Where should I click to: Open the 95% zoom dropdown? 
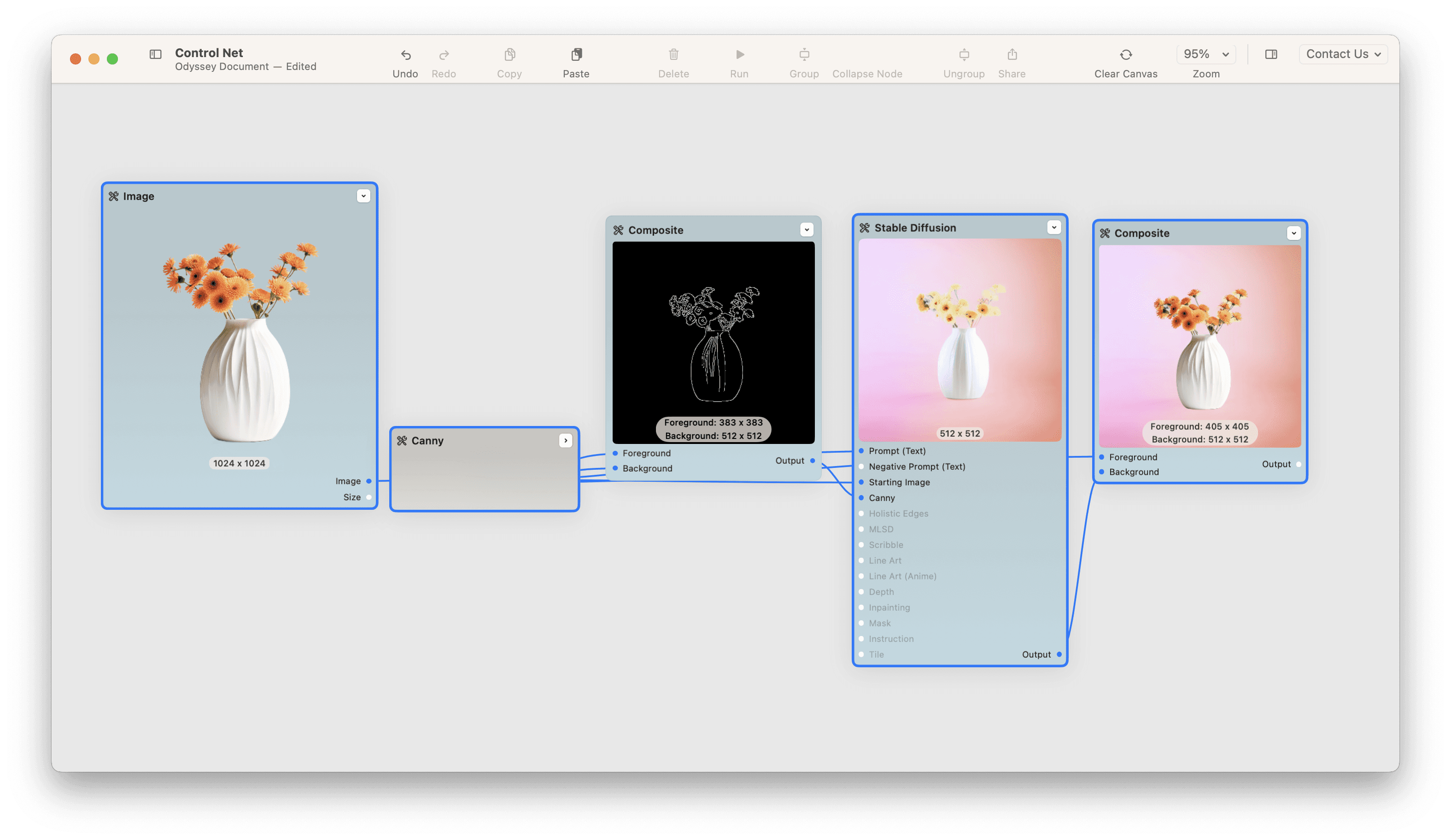point(1206,54)
